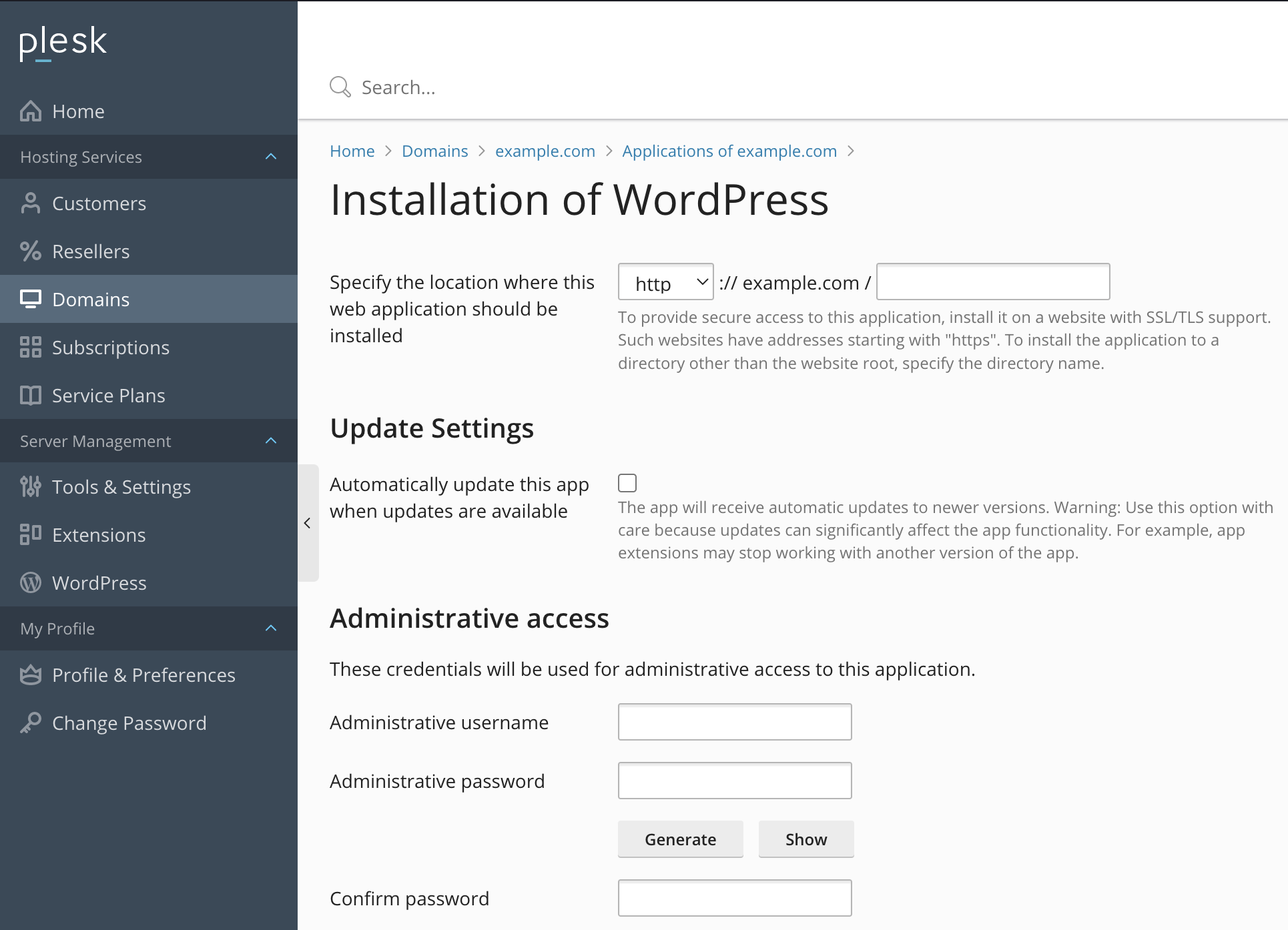Click the WordPress logo icon in sidebar

[x=31, y=583]
